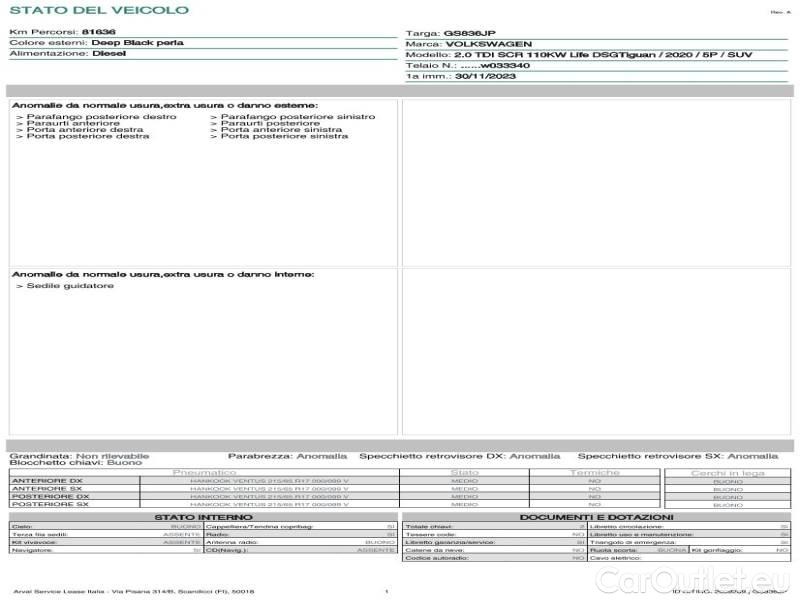Select the Km Percorsi value 81636
This screenshot has height=600, width=800.
[98, 32]
